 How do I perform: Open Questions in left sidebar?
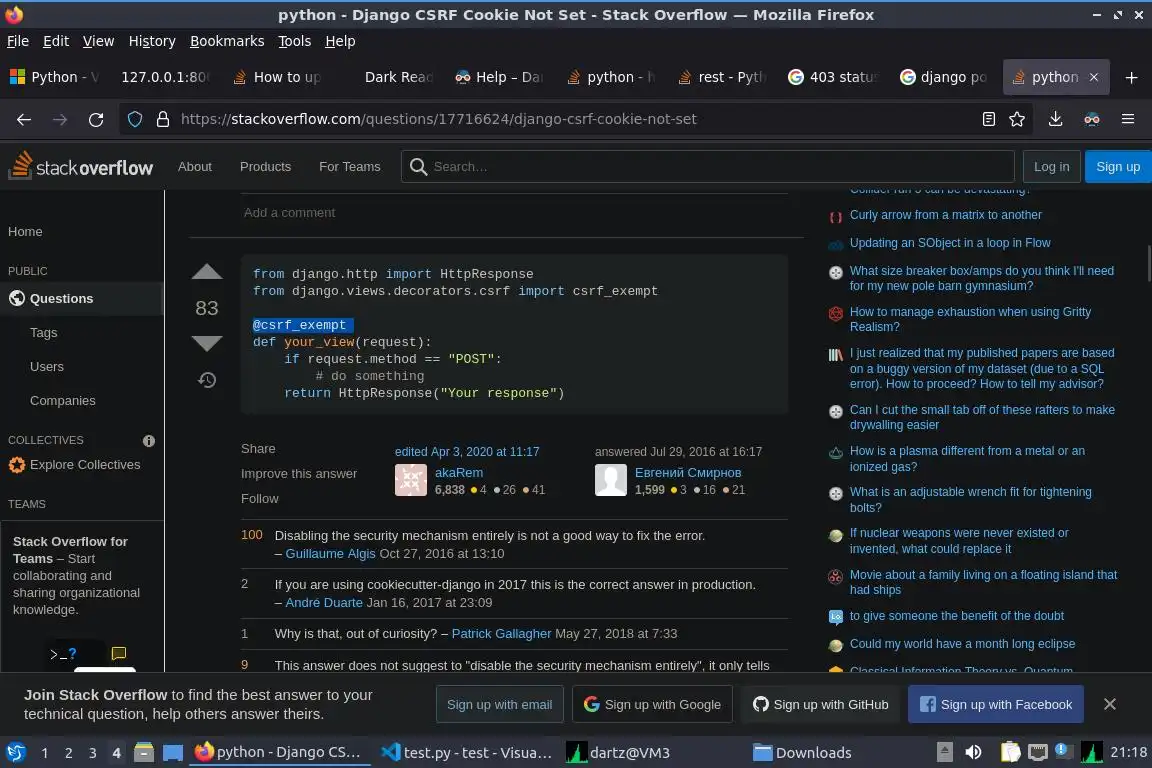point(82,298)
